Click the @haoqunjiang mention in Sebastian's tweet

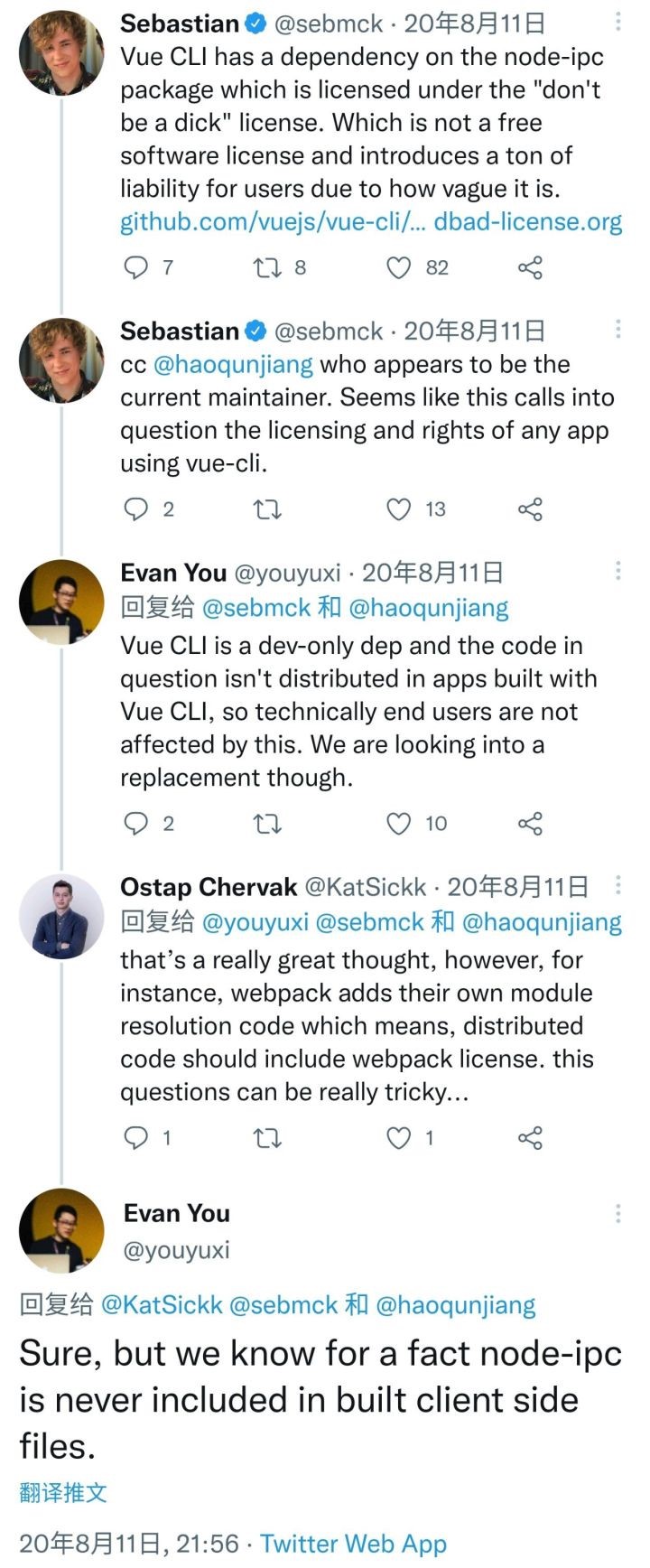pyautogui.click(x=234, y=365)
